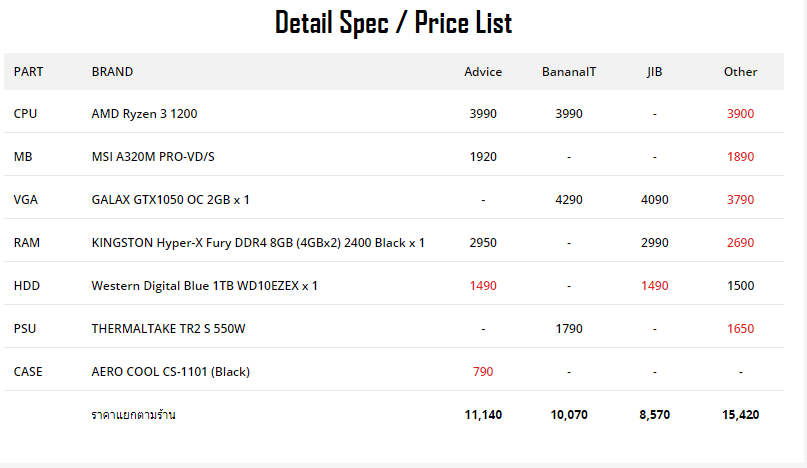Click the BananaIT 1790 PSU price
807x468 pixels.
(569, 328)
